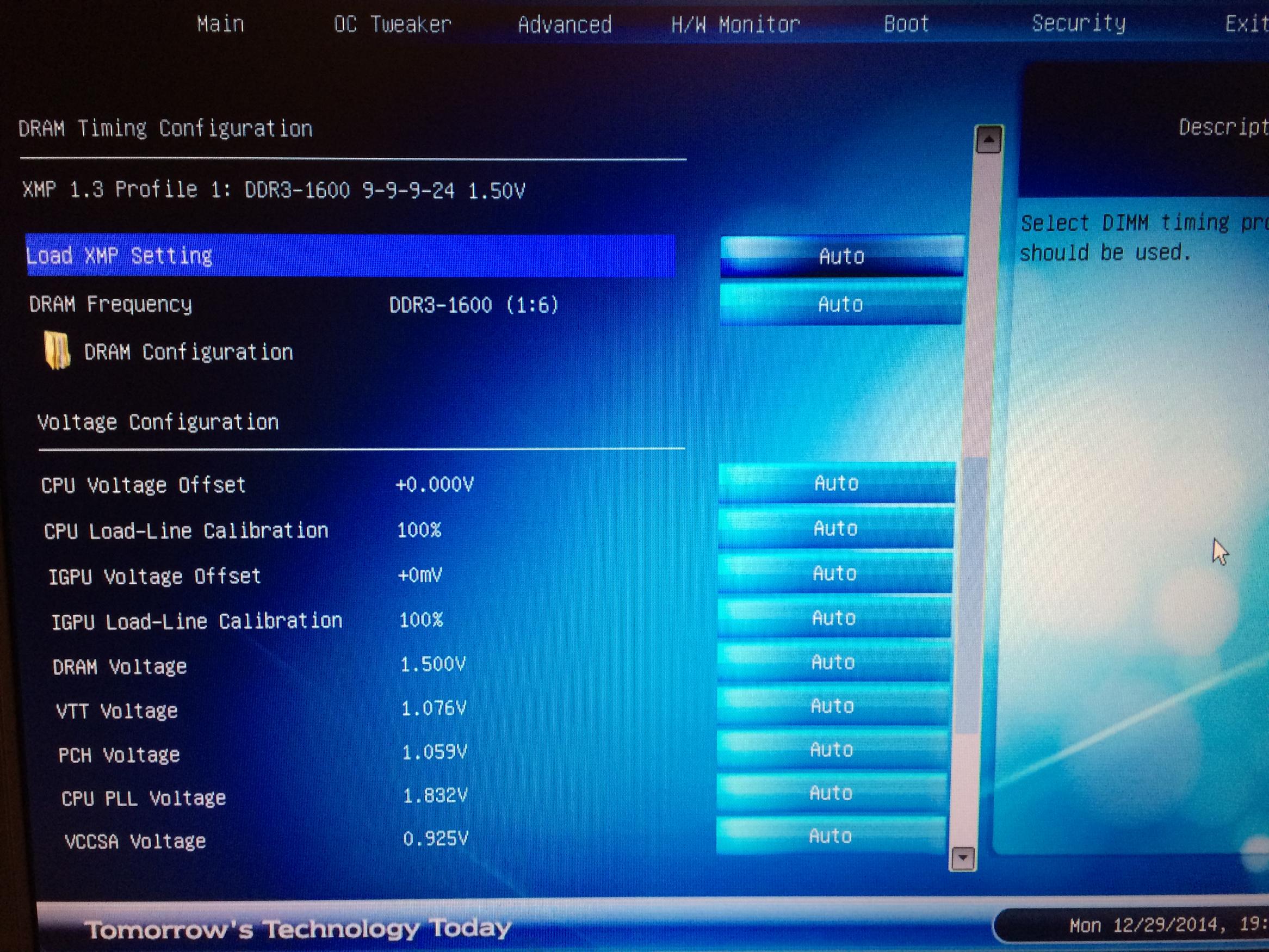Open the IGPU Voltage Offset Auto selector
The image size is (1269, 952).
(x=835, y=573)
